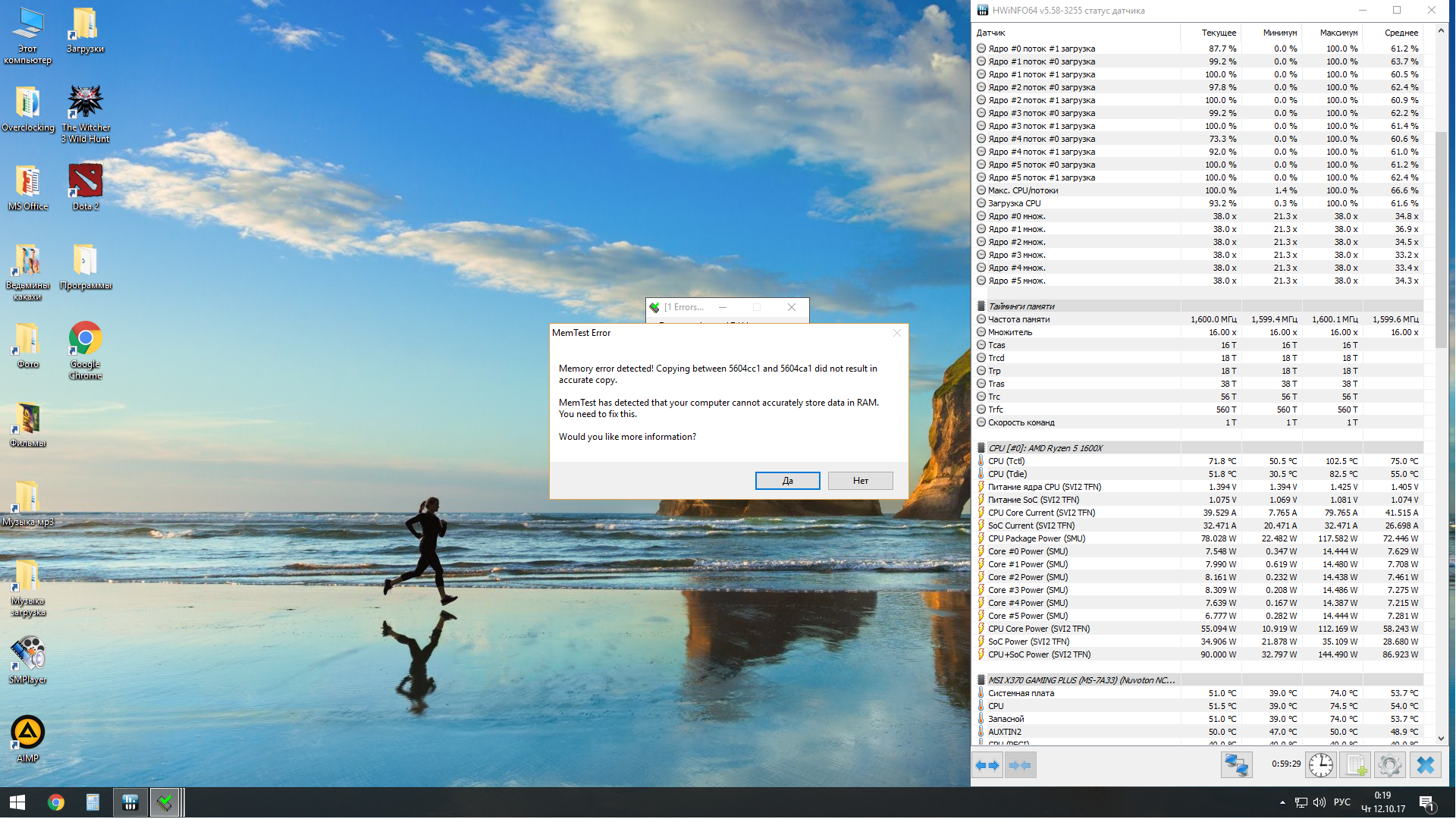Click the HWiNFO vertical scrollbar down arrow

(1441, 738)
